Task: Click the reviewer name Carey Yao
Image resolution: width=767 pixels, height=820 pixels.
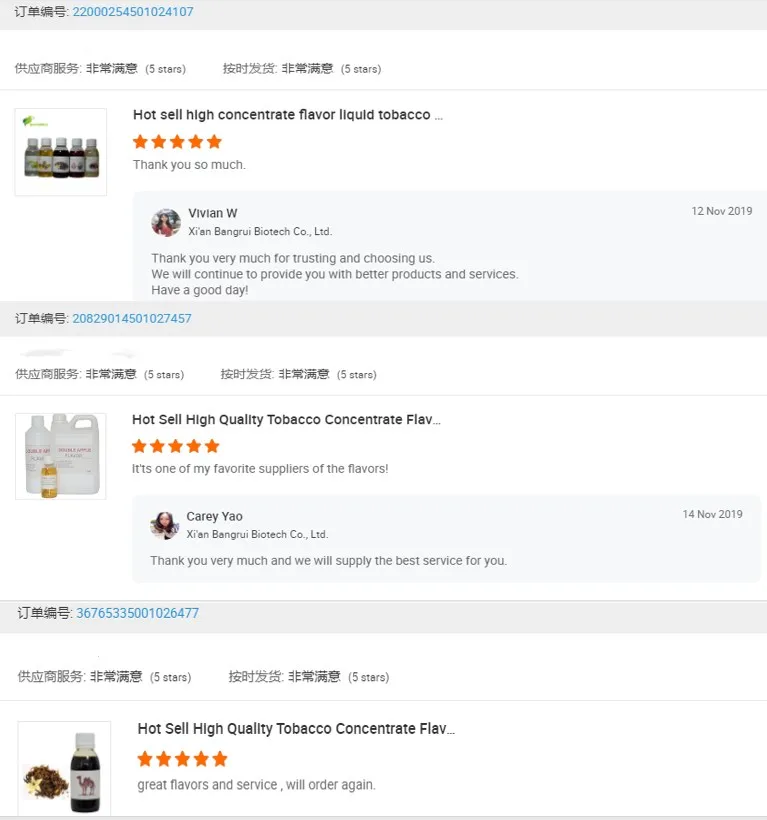Action: coord(214,517)
